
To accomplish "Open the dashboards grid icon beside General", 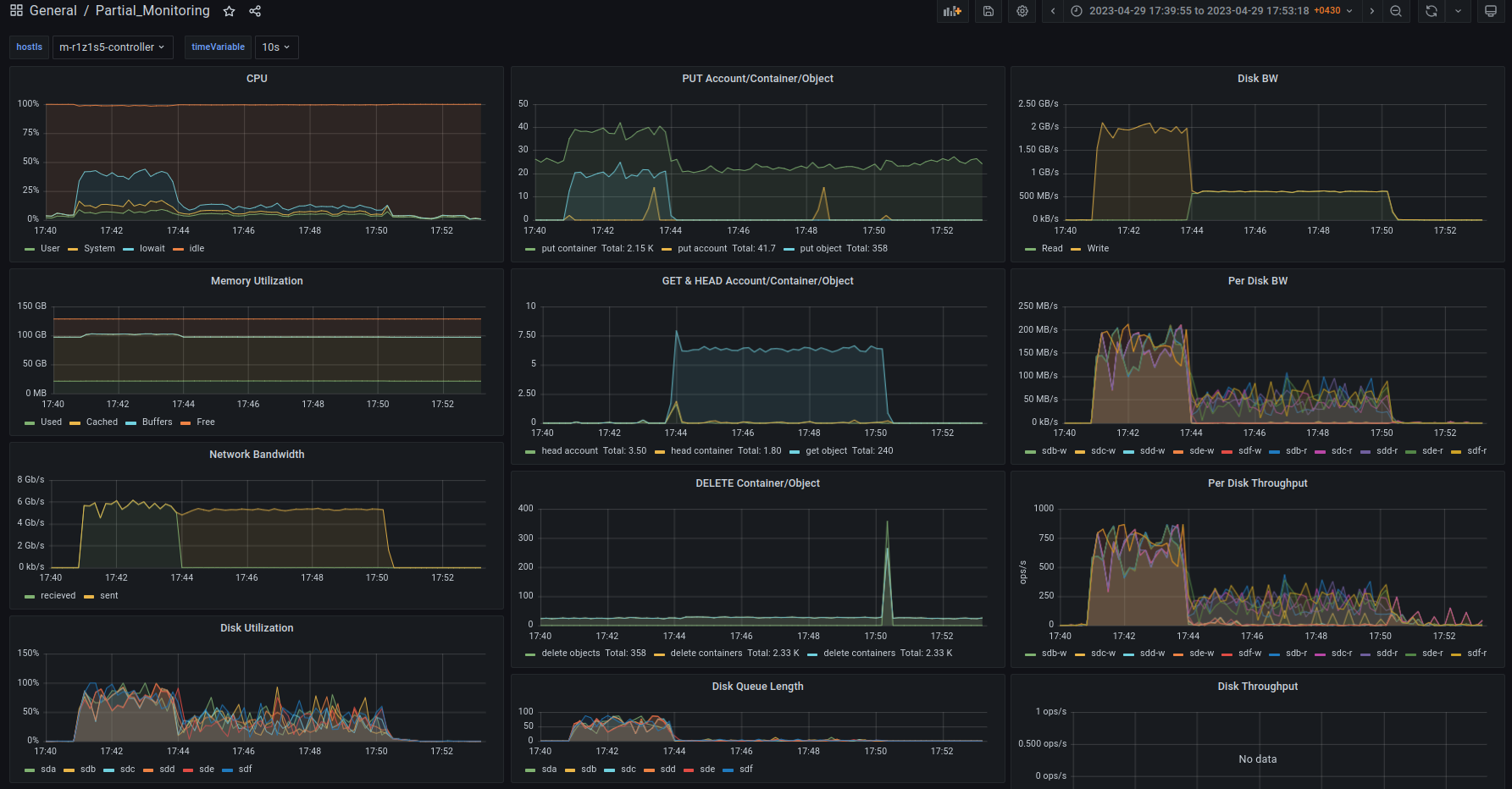I will [16, 11].
